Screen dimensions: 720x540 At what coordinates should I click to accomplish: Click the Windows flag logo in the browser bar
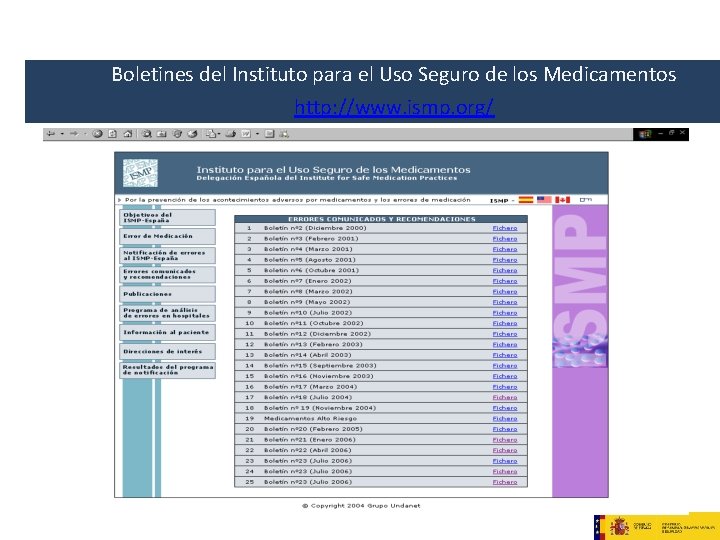click(645, 134)
